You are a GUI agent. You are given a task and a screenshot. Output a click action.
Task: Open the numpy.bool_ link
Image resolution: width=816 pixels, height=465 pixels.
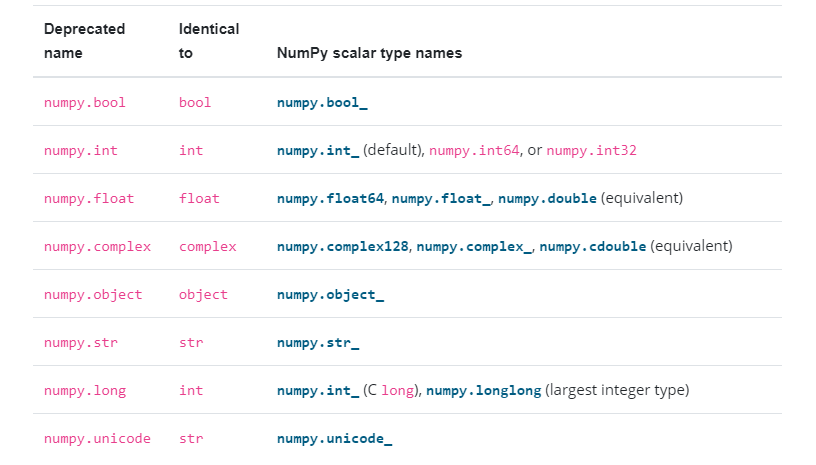323,103
